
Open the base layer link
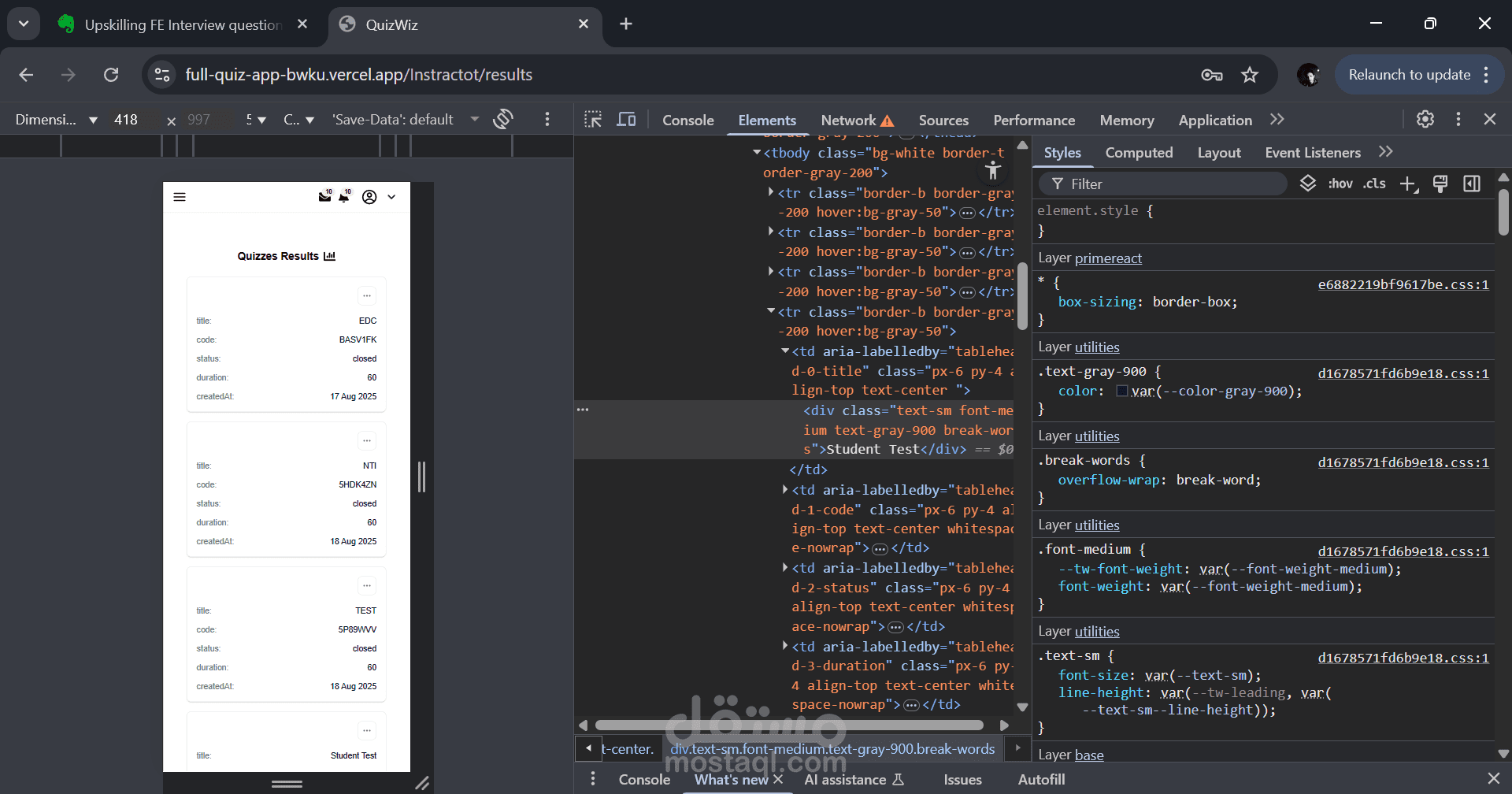[1089, 755]
